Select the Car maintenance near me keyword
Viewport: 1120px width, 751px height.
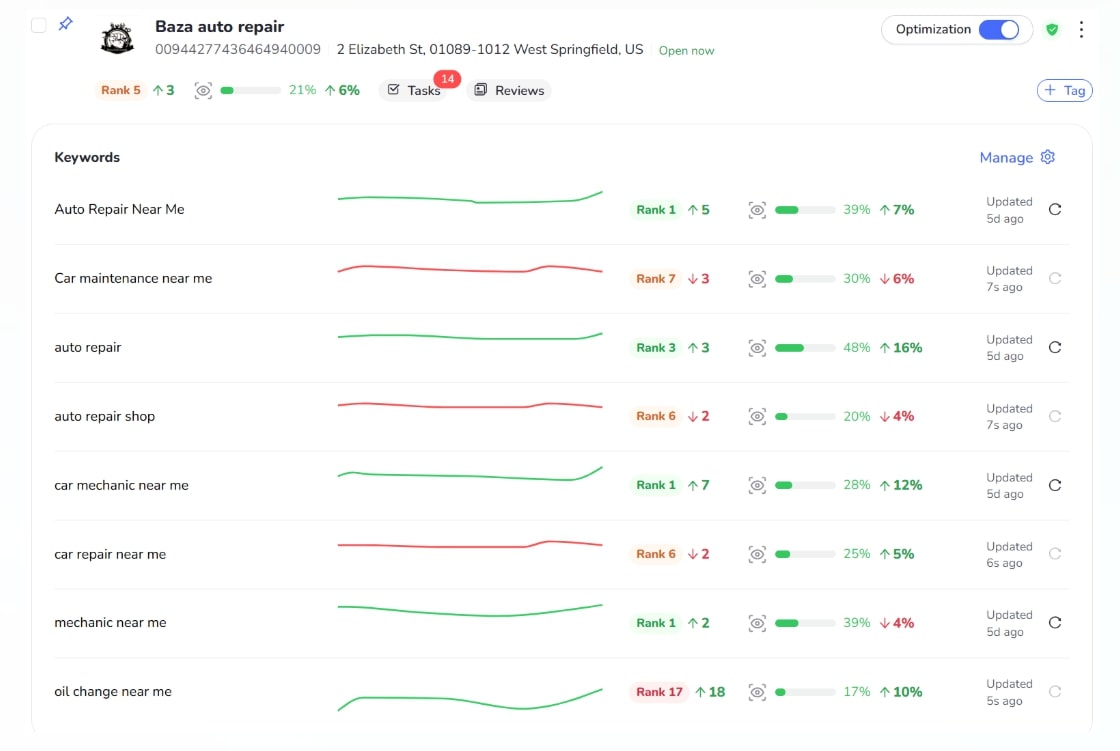[133, 279]
